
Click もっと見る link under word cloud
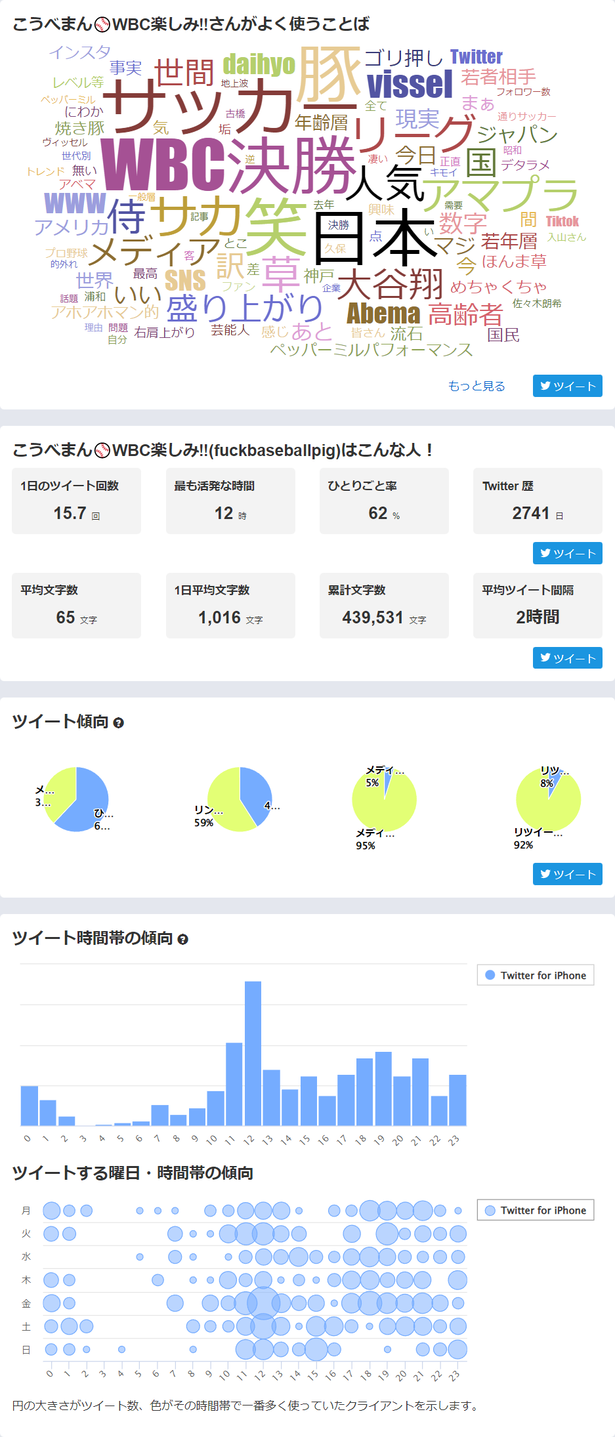[476, 386]
